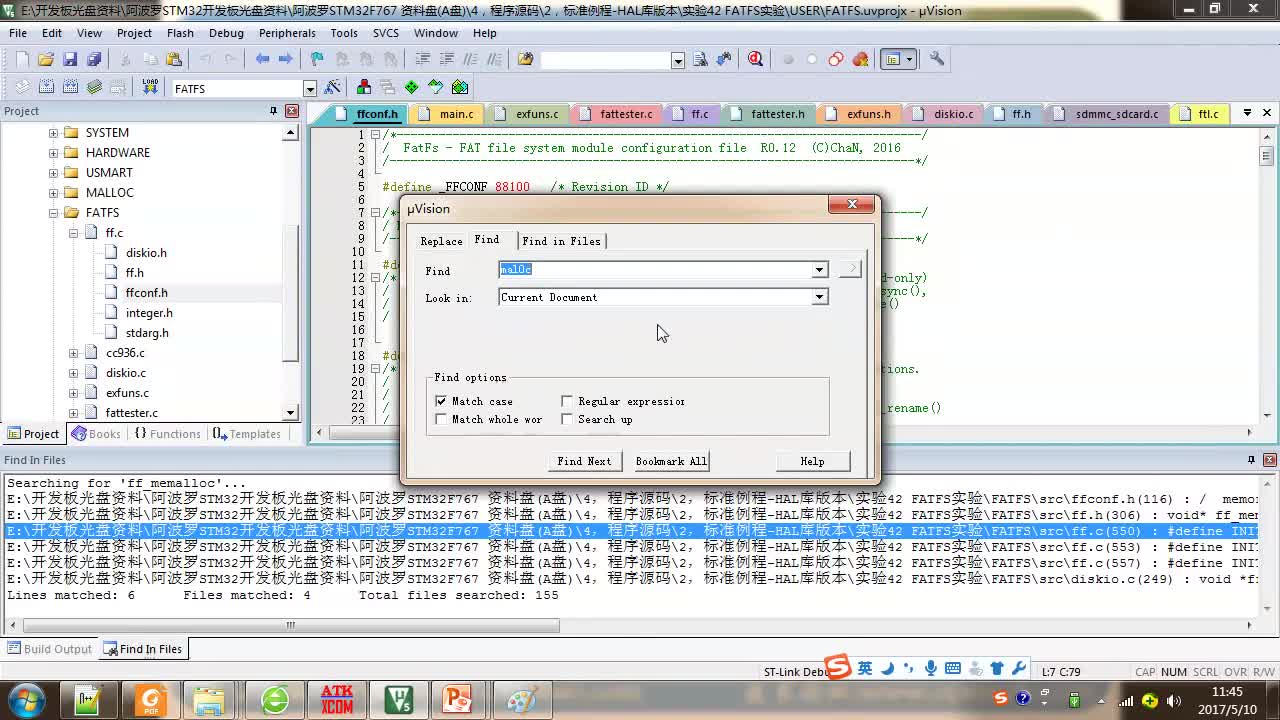Enable Match whole word checkbox
The height and width of the screenshot is (720, 1280).
click(441, 419)
